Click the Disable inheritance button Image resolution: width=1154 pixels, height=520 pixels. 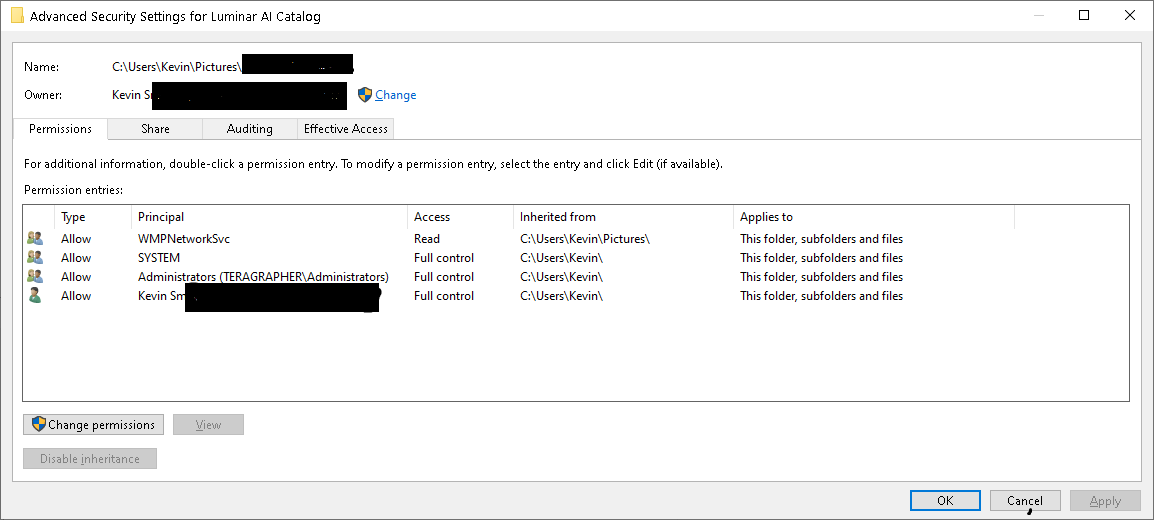(90, 458)
